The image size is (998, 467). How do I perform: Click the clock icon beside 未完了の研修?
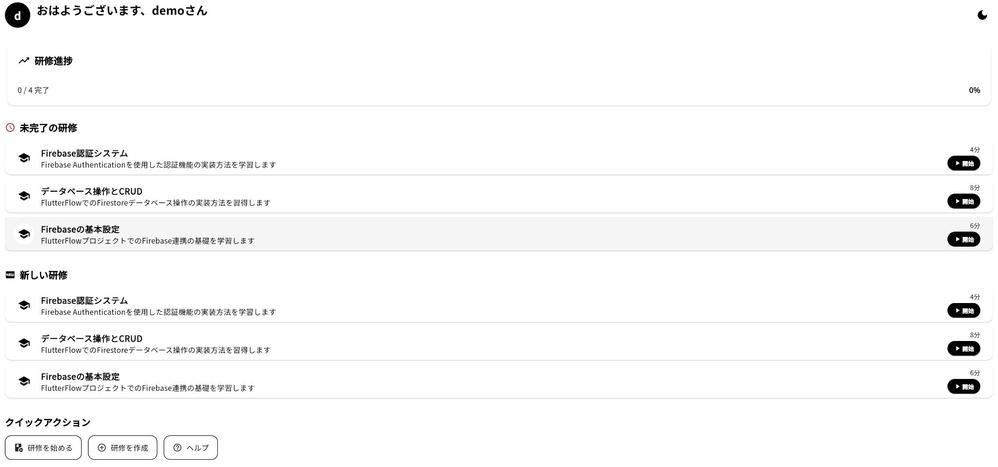tap(10, 128)
